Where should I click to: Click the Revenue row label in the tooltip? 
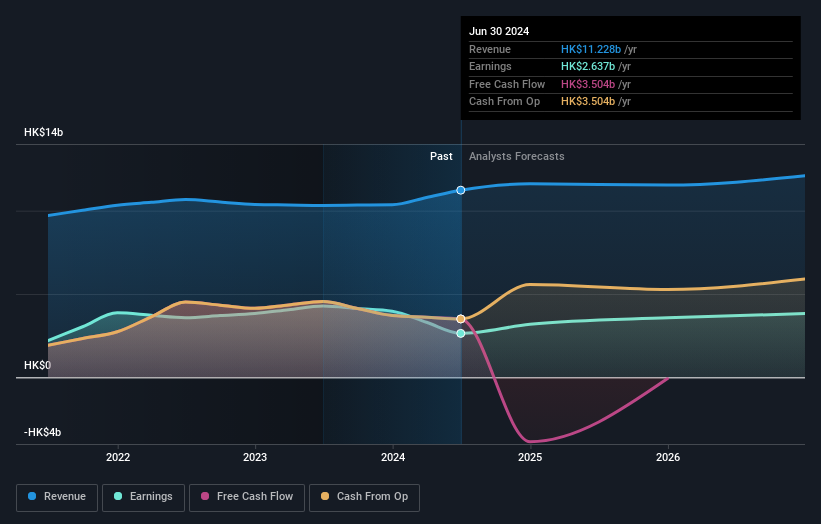click(x=490, y=49)
